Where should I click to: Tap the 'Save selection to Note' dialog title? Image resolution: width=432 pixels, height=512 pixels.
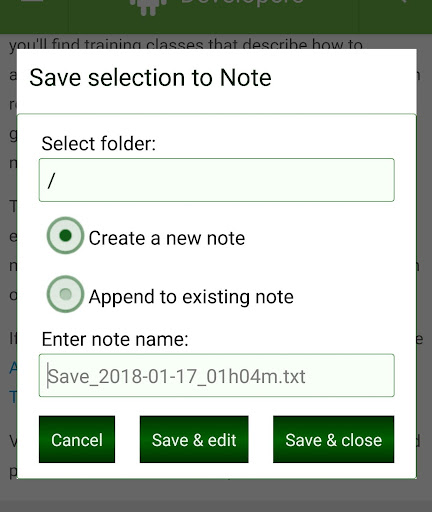coord(150,78)
